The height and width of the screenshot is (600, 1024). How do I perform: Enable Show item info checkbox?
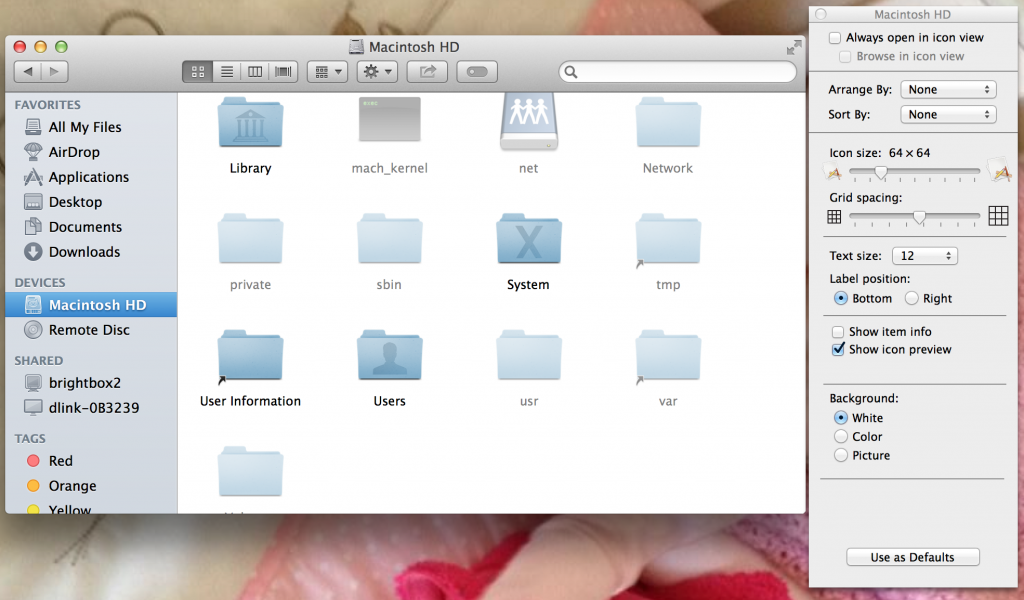click(838, 332)
